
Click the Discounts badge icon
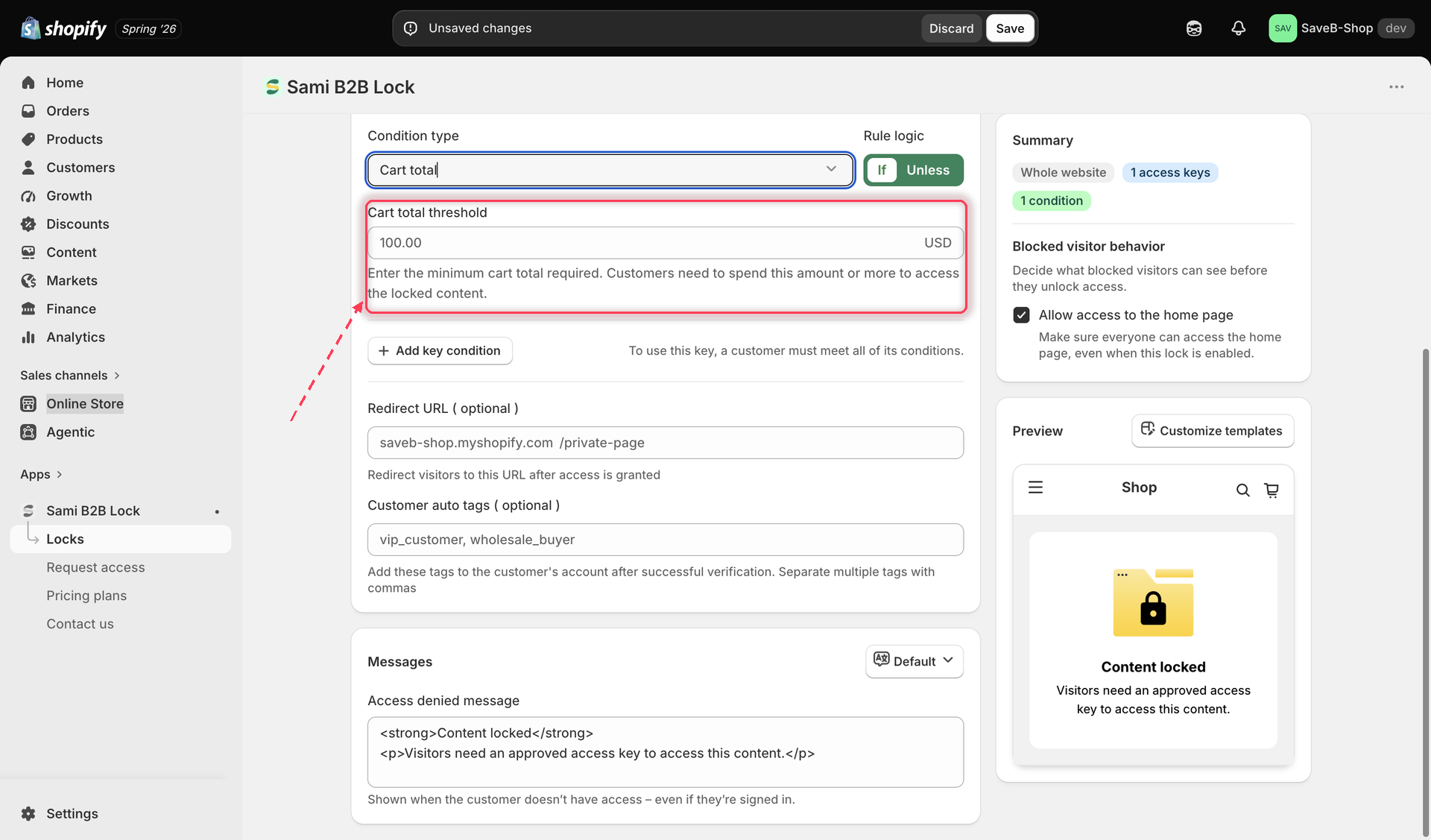28,224
